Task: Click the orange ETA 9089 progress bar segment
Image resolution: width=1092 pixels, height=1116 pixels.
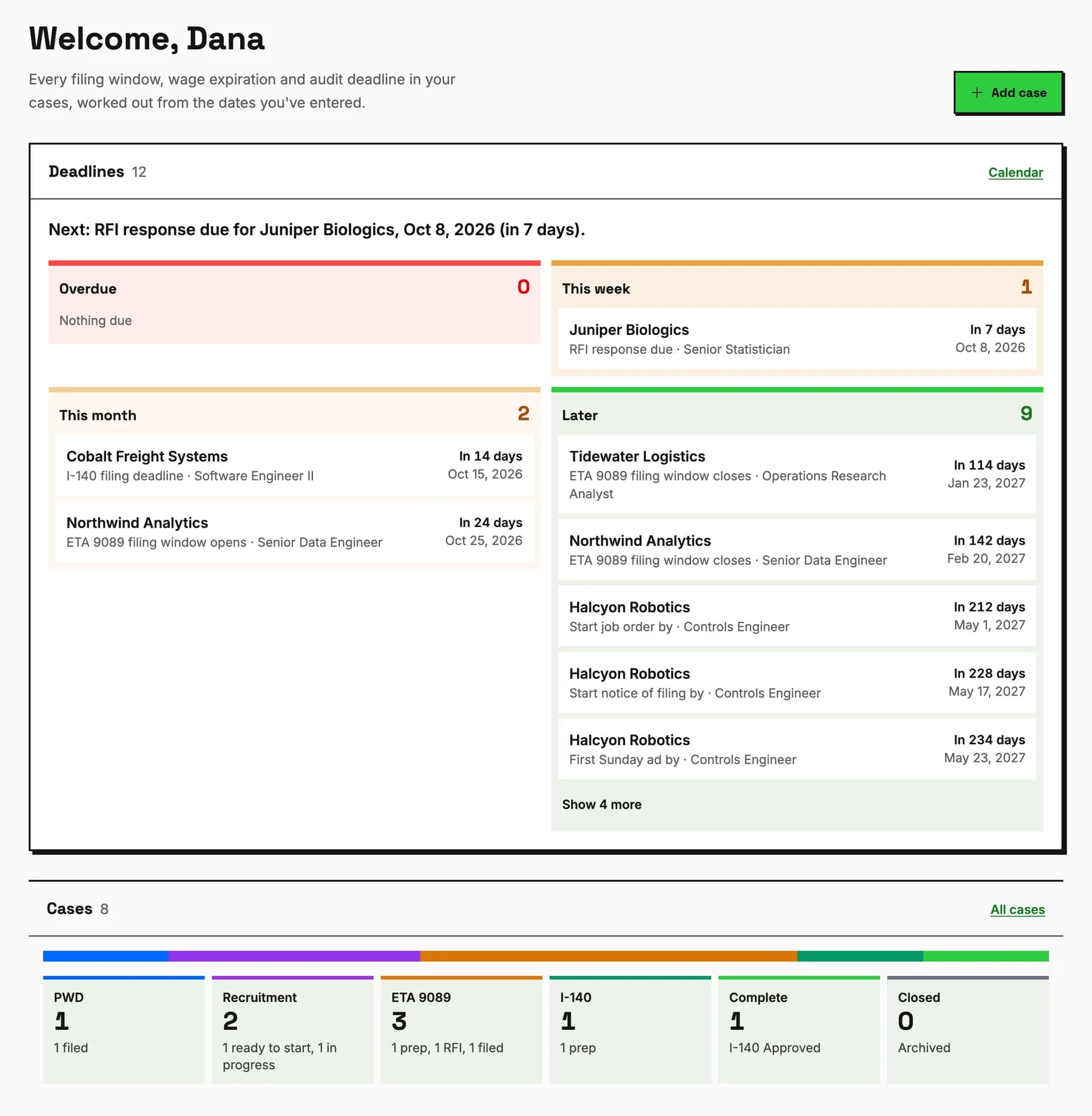Action: click(x=608, y=956)
